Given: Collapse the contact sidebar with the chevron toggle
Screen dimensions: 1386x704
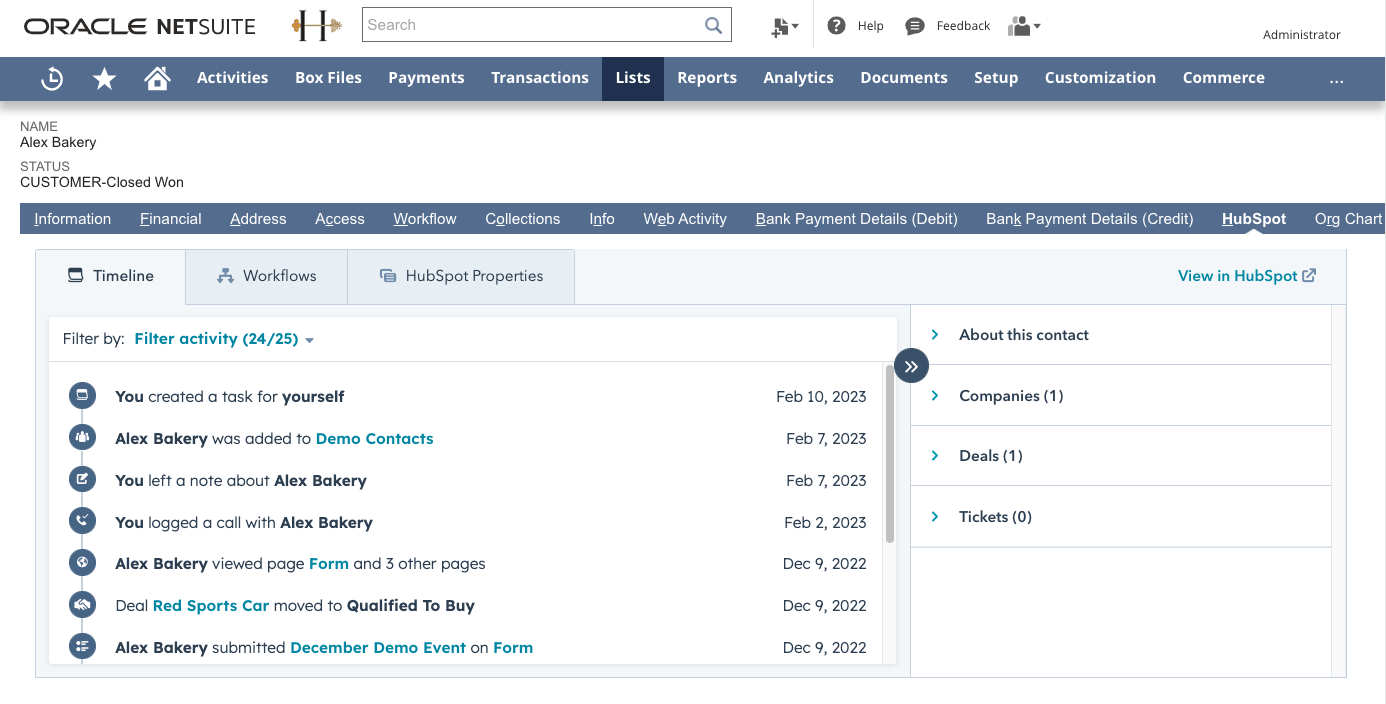Looking at the screenshot, I should click(911, 366).
